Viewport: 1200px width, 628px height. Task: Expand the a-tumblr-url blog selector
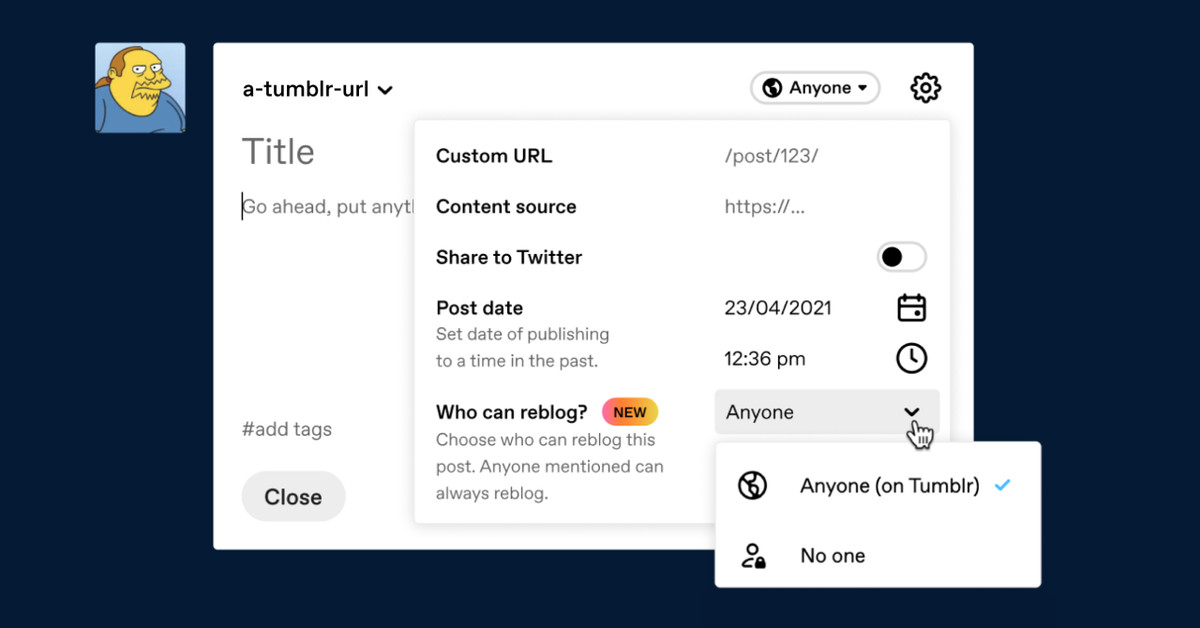318,89
